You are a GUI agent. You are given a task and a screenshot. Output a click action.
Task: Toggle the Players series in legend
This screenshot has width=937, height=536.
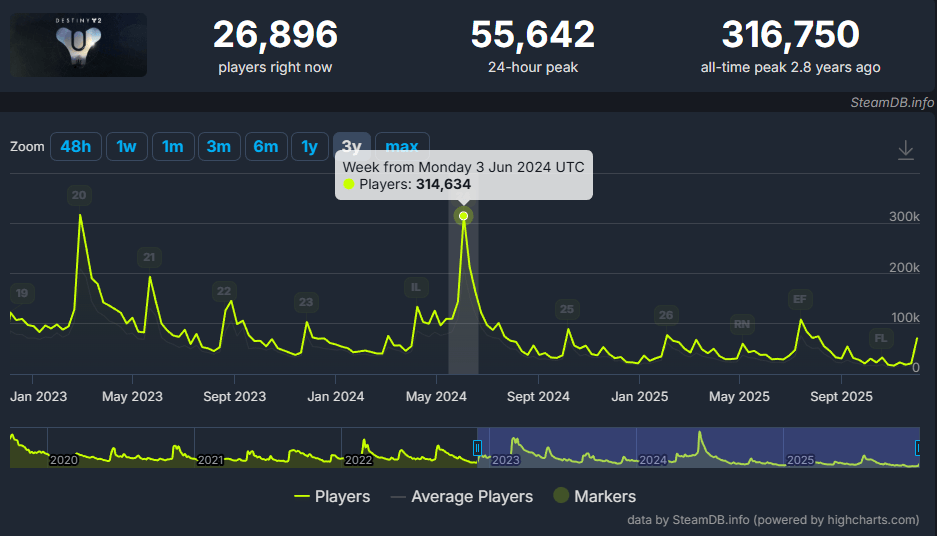[x=332, y=496]
